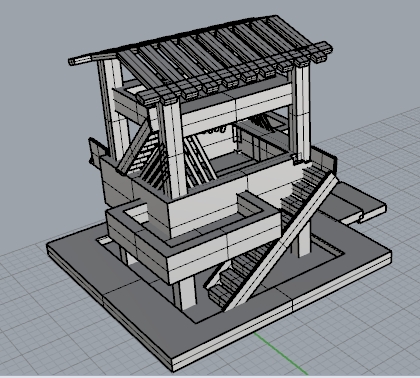Click the upper stair flight on right side
The height and width of the screenshot is (378, 420).
pos(302,190)
